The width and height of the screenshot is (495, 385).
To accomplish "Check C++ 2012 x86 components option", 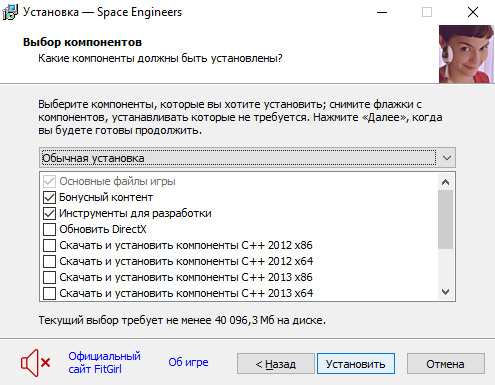I will [49, 245].
